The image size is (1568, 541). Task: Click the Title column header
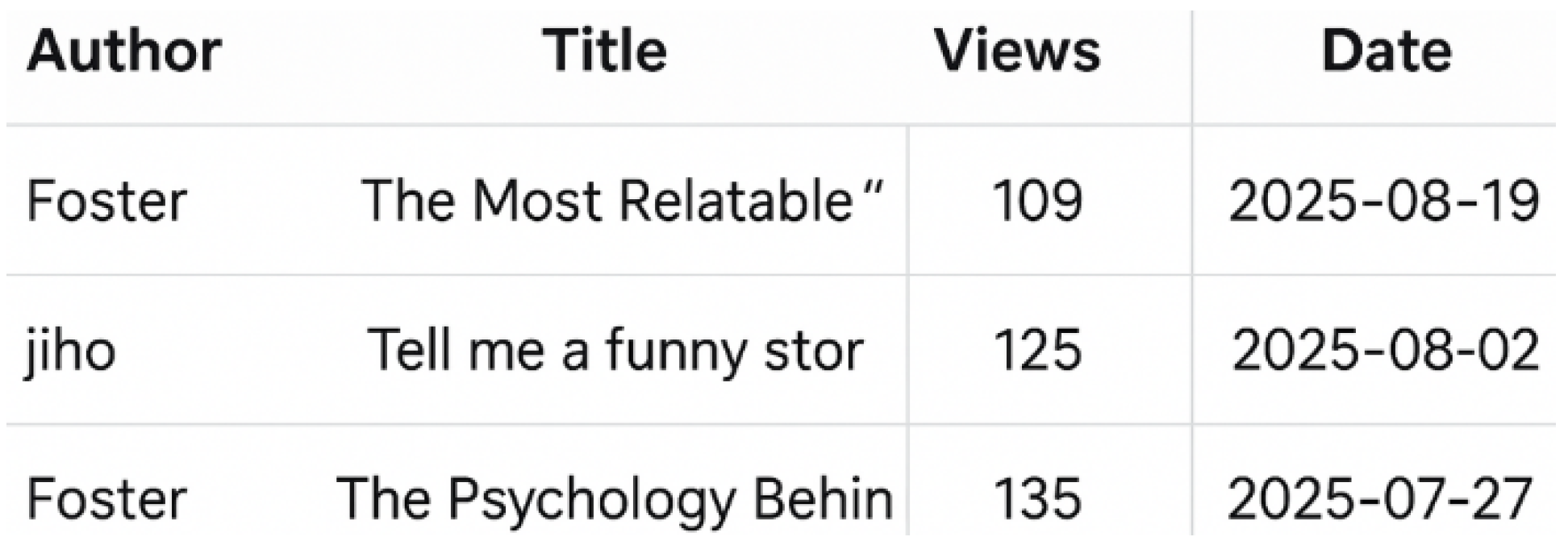click(605, 52)
